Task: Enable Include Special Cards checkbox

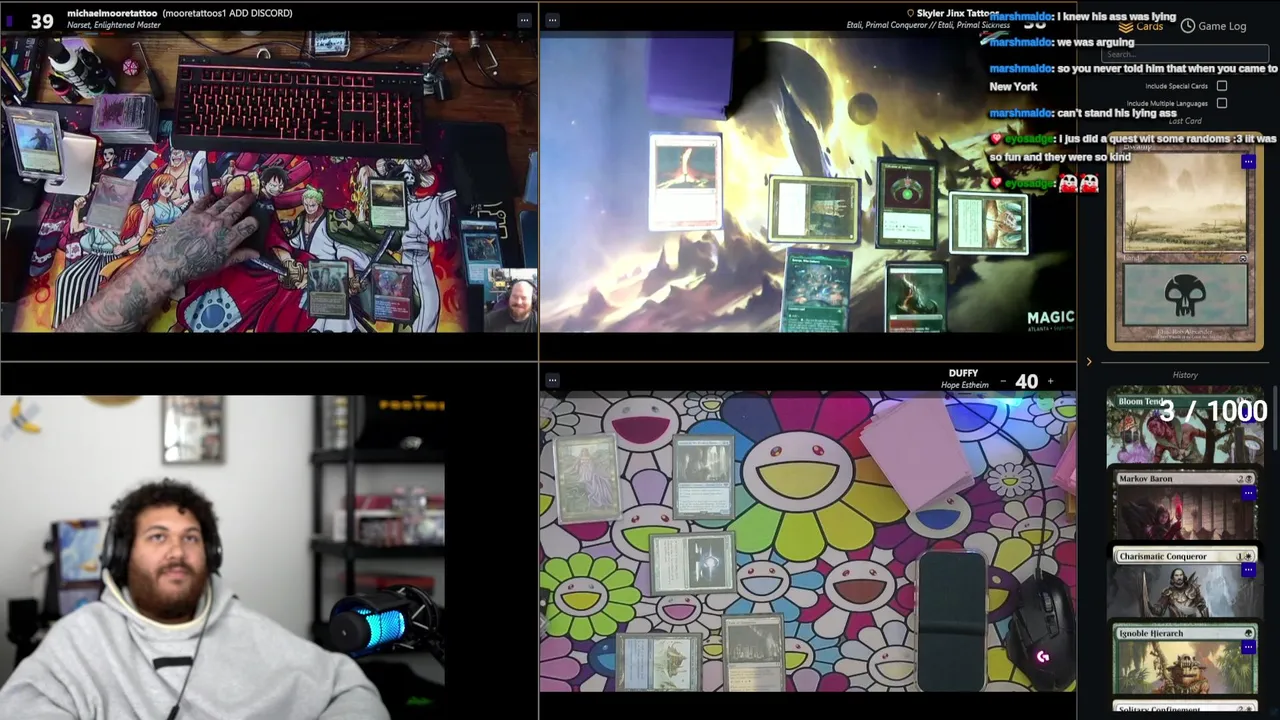Action: coord(1221,86)
